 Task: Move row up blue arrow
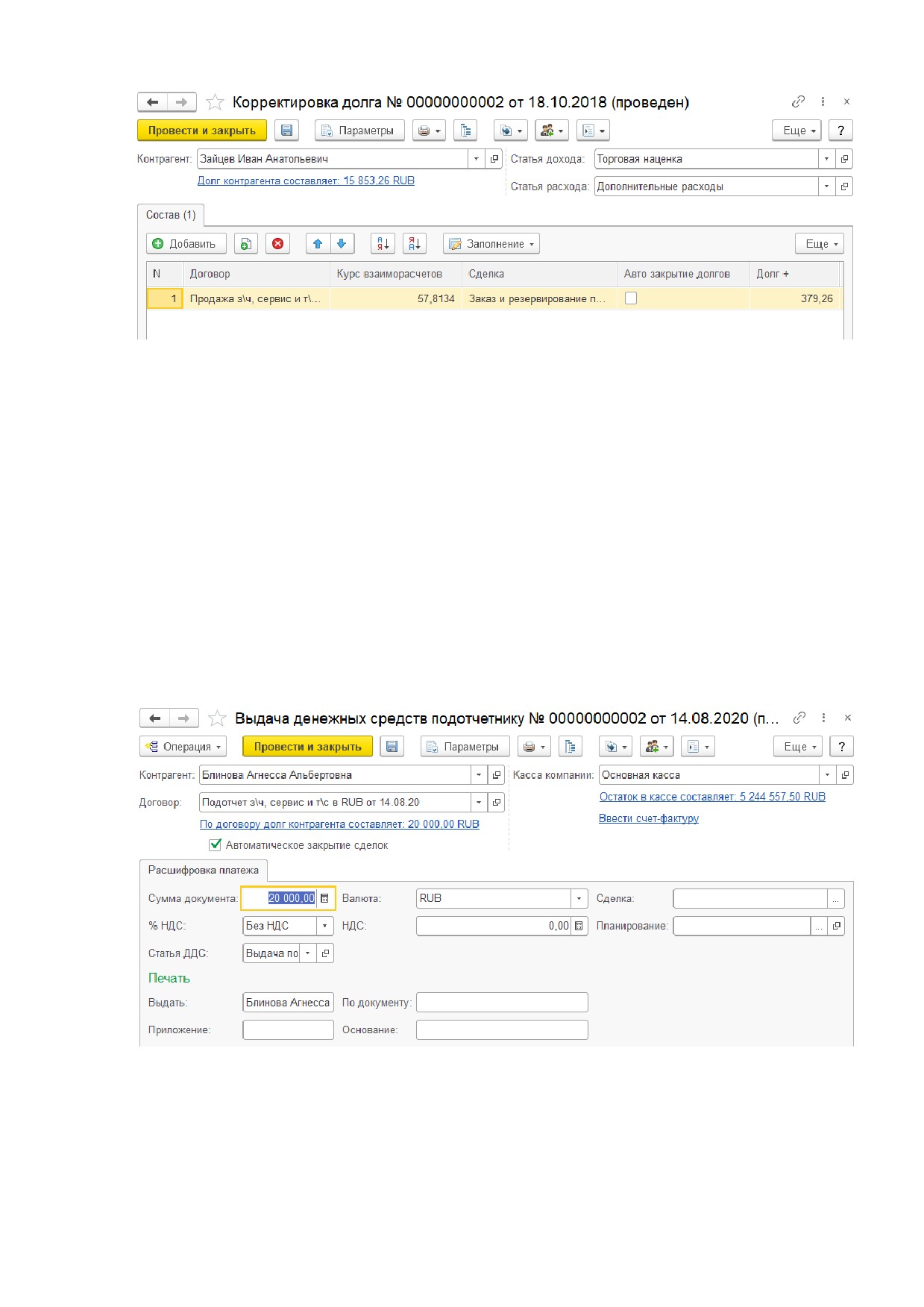click(318, 244)
